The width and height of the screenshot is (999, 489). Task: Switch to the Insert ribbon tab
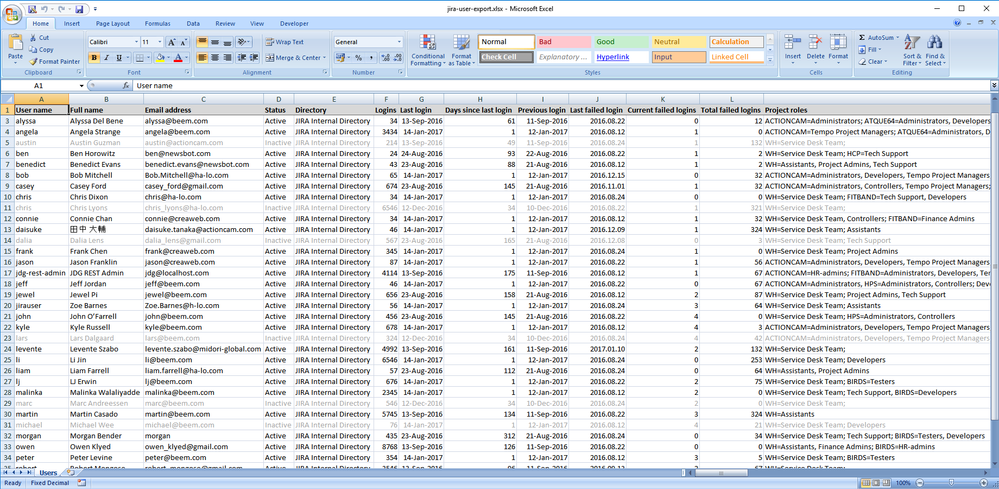point(72,24)
